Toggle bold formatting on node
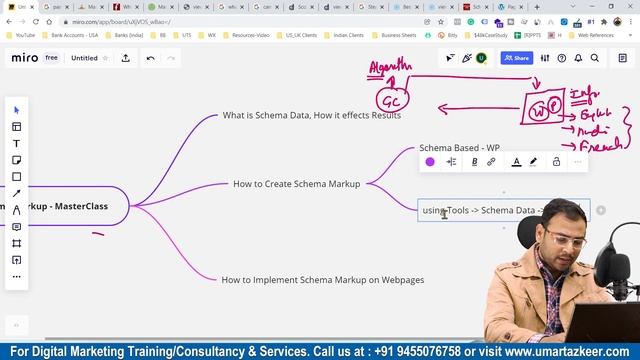This screenshot has height=360, width=640. tap(474, 162)
